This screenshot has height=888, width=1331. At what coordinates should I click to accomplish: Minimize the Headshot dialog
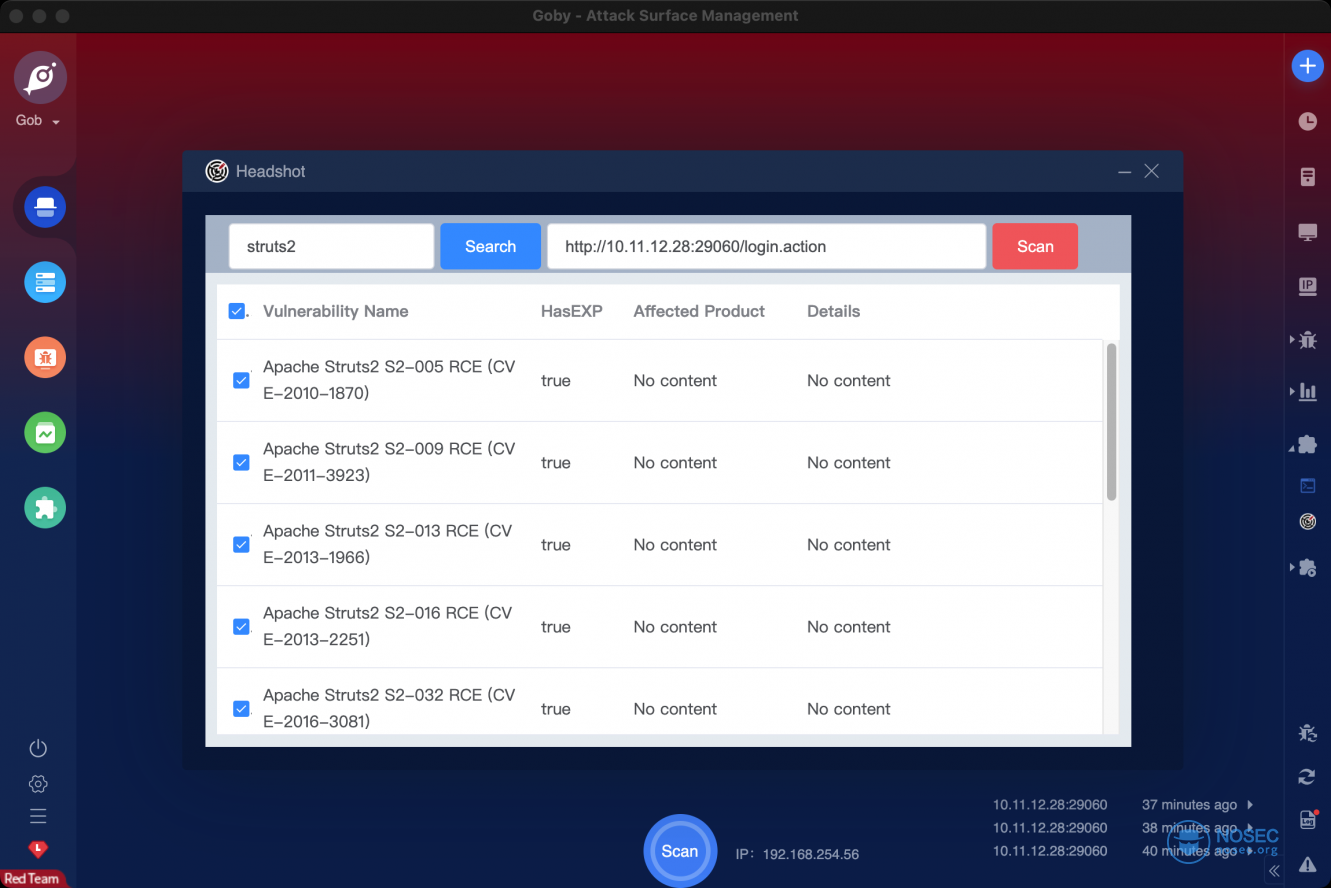pos(1124,172)
